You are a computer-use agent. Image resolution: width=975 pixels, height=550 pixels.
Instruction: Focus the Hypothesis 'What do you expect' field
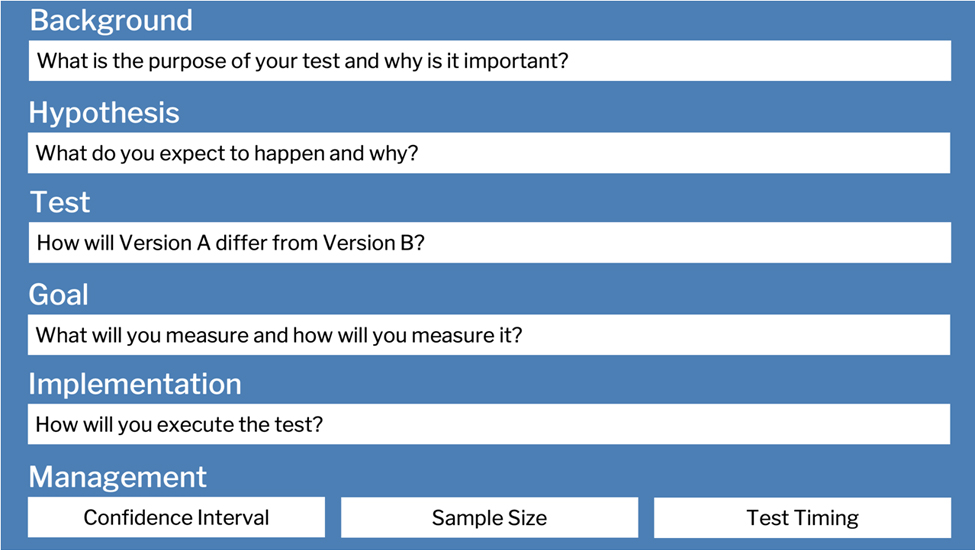pos(489,153)
